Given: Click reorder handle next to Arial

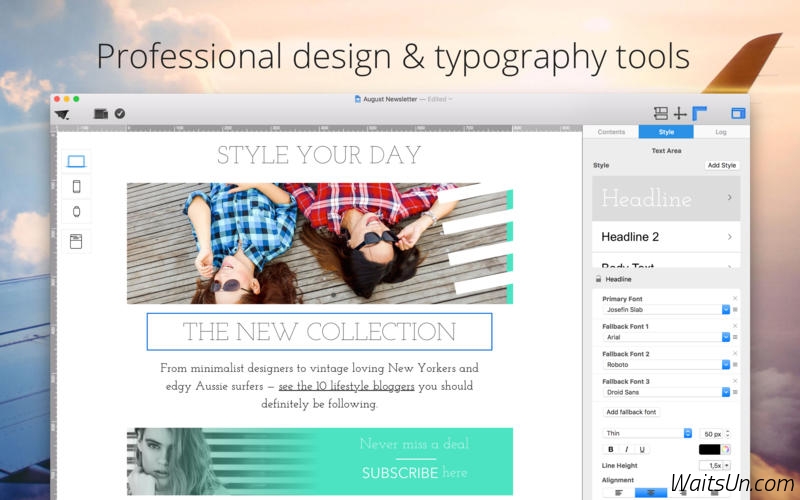Looking at the screenshot, I should pyautogui.click(x=735, y=337).
